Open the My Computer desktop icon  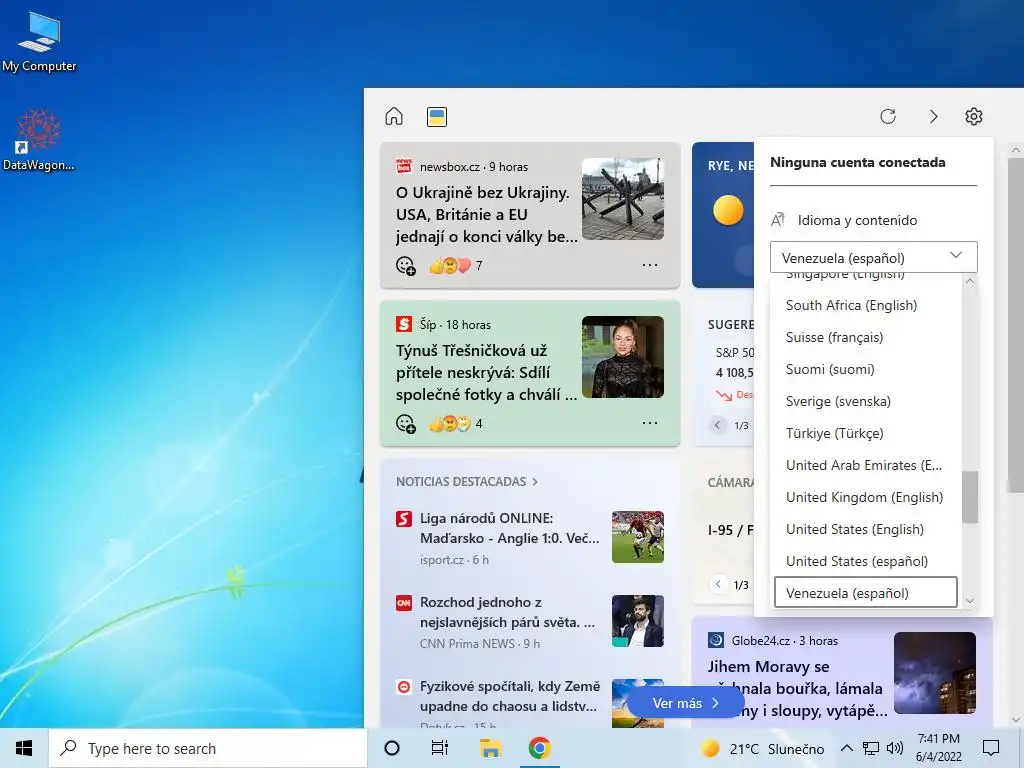39,42
